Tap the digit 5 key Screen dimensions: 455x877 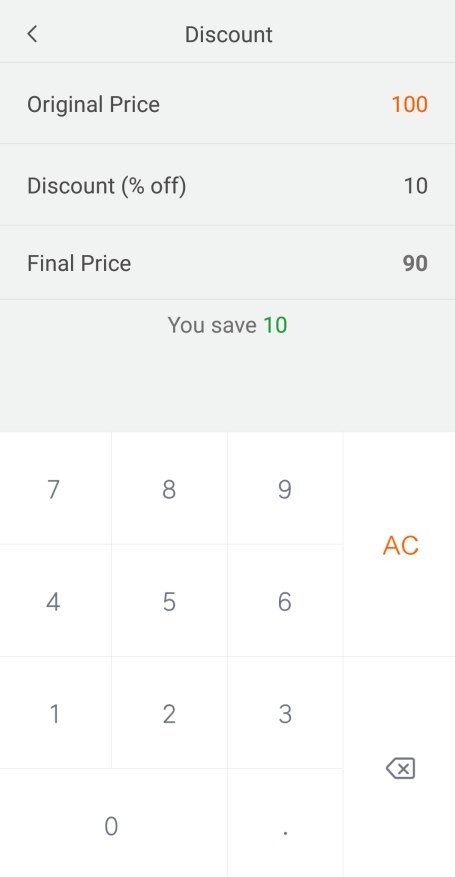[169, 601]
